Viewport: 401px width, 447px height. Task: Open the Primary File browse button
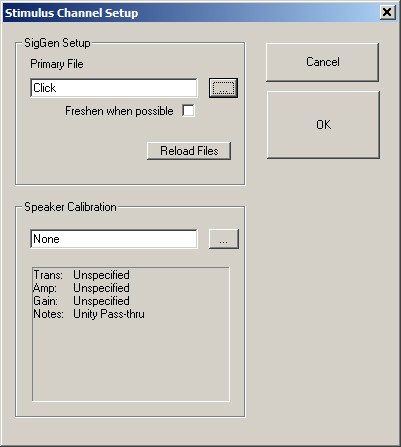click(x=223, y=88)
